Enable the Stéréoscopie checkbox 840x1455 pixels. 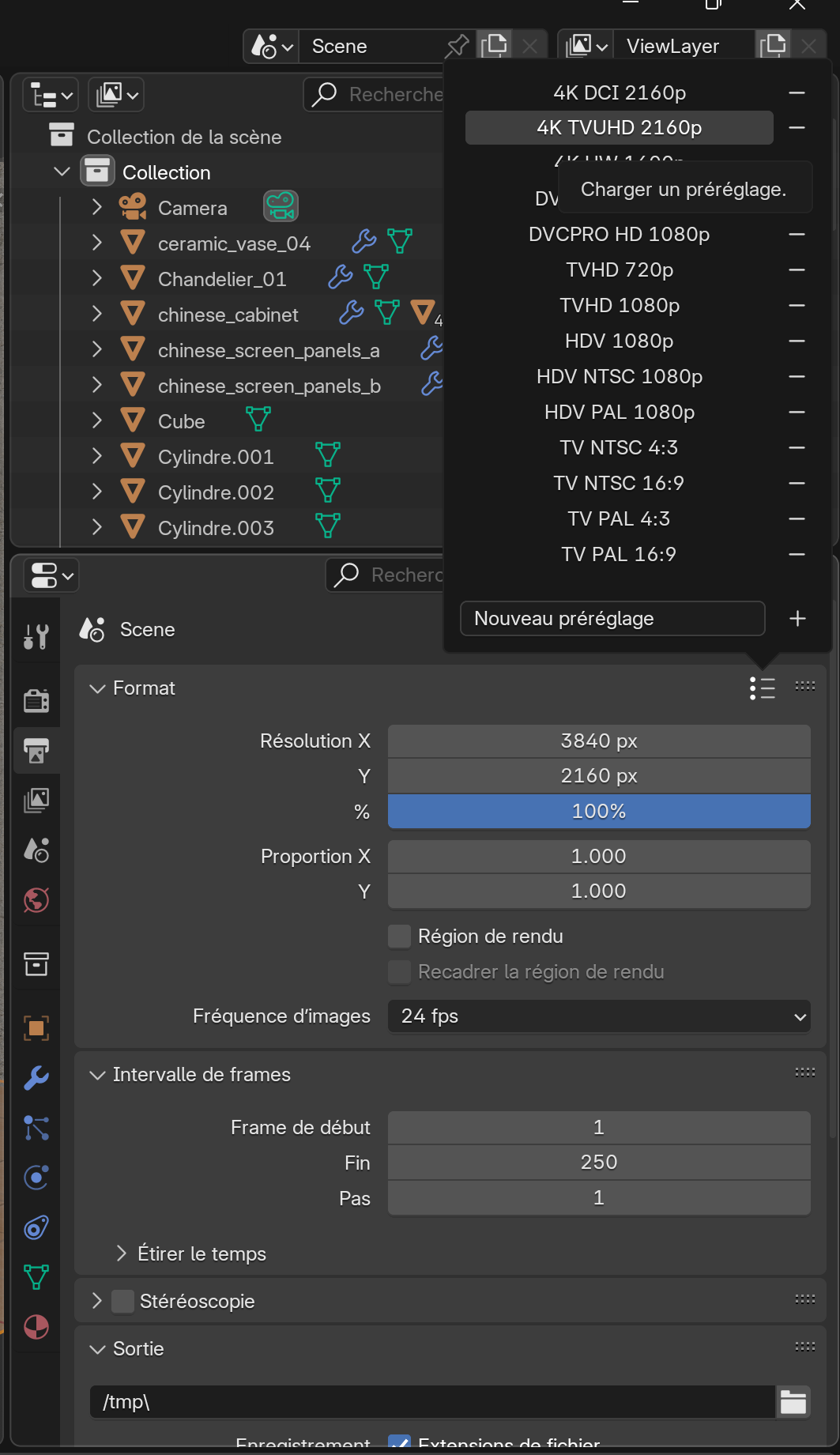[x=122, y=1302]
